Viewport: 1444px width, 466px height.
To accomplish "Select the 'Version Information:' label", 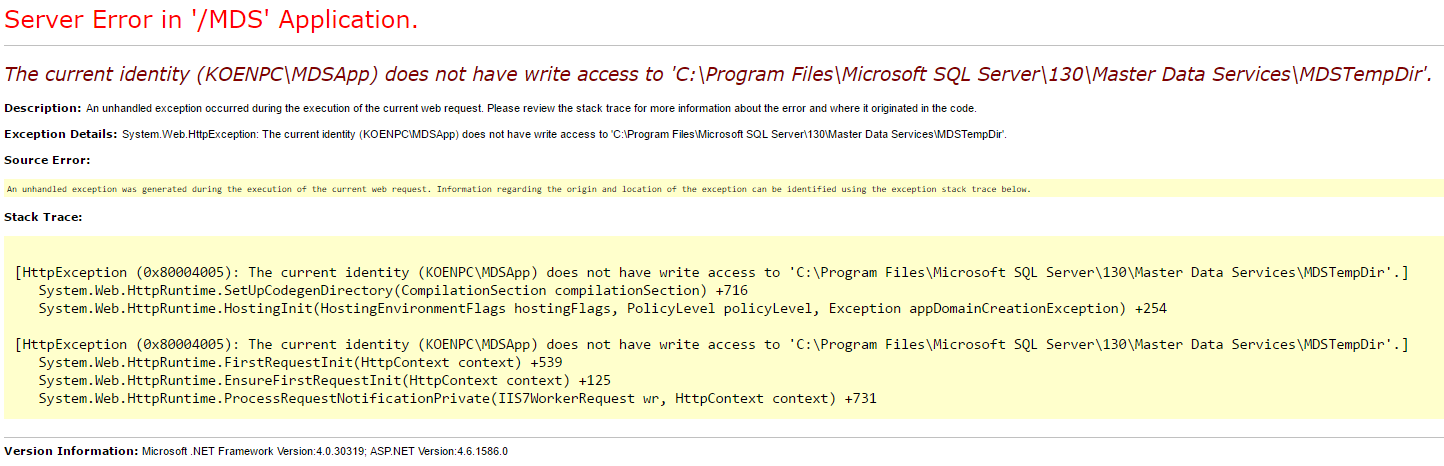I will coord(71,451).
